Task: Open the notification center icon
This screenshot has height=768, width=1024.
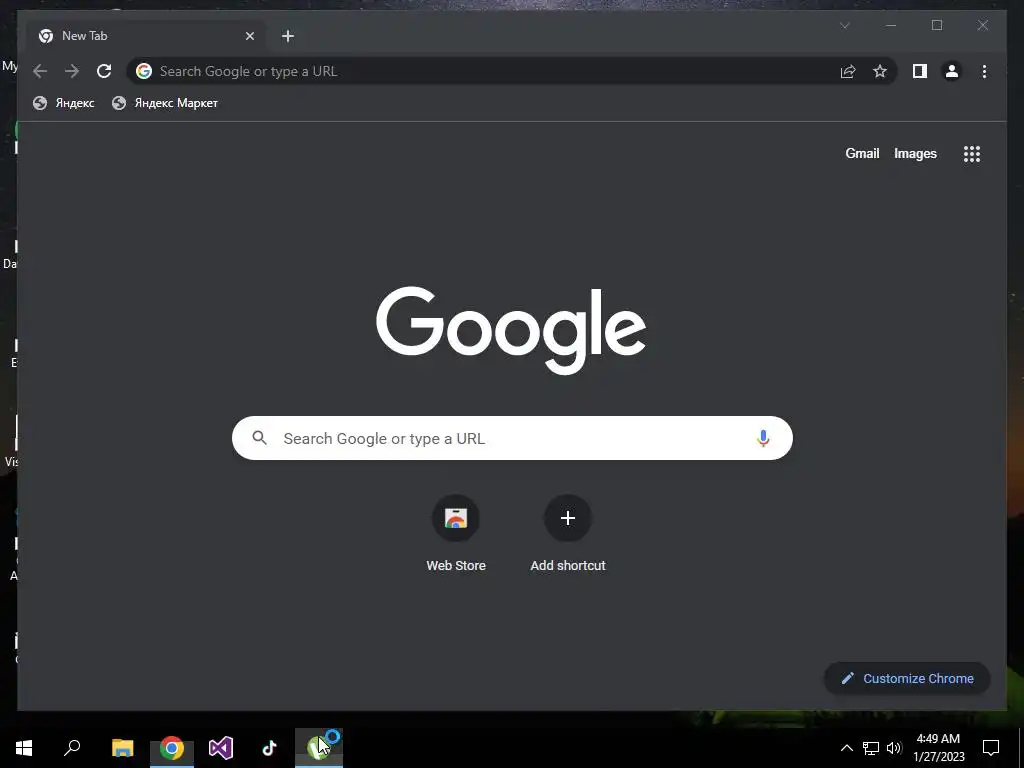Action: [x=991, y=748]
